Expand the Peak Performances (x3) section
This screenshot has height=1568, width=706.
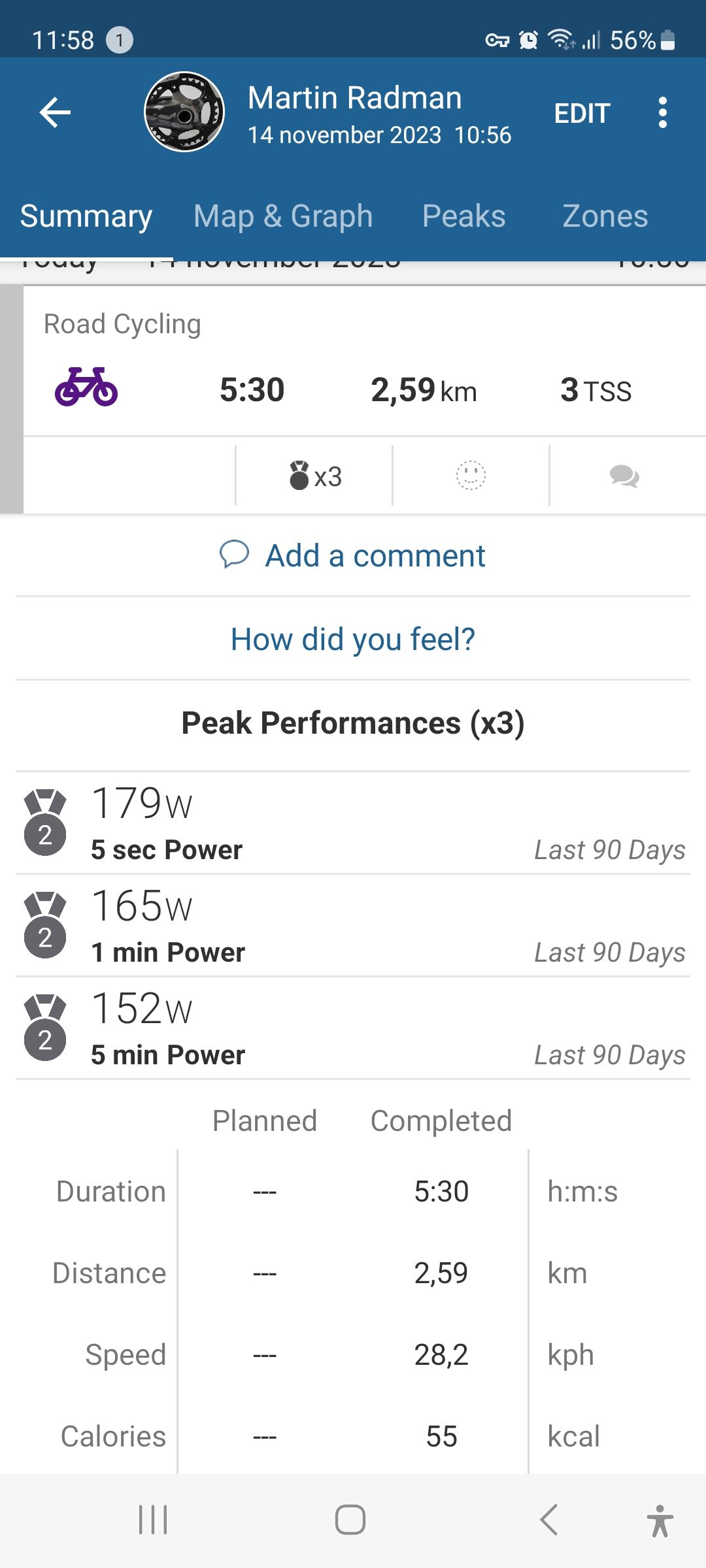353,723
